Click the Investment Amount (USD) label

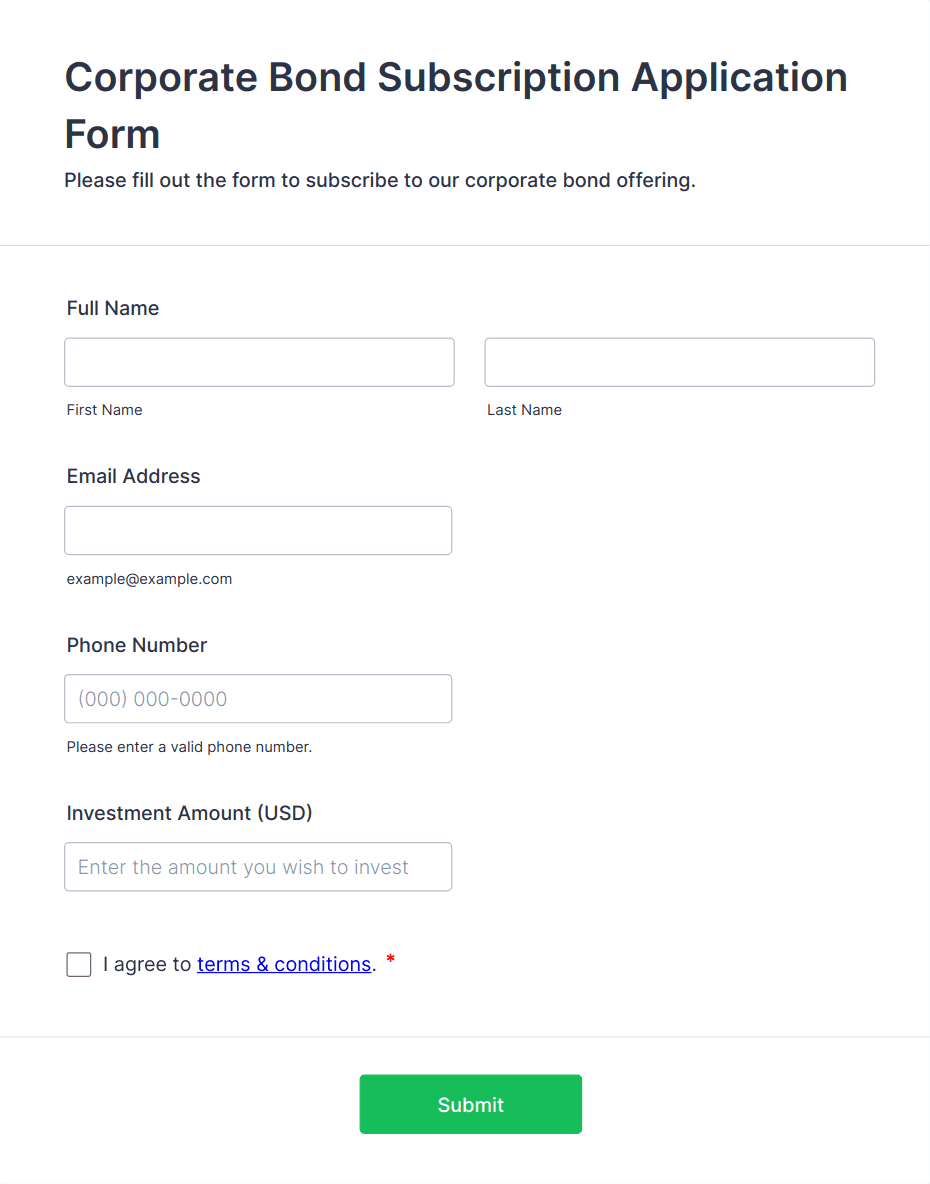point(190,813)
